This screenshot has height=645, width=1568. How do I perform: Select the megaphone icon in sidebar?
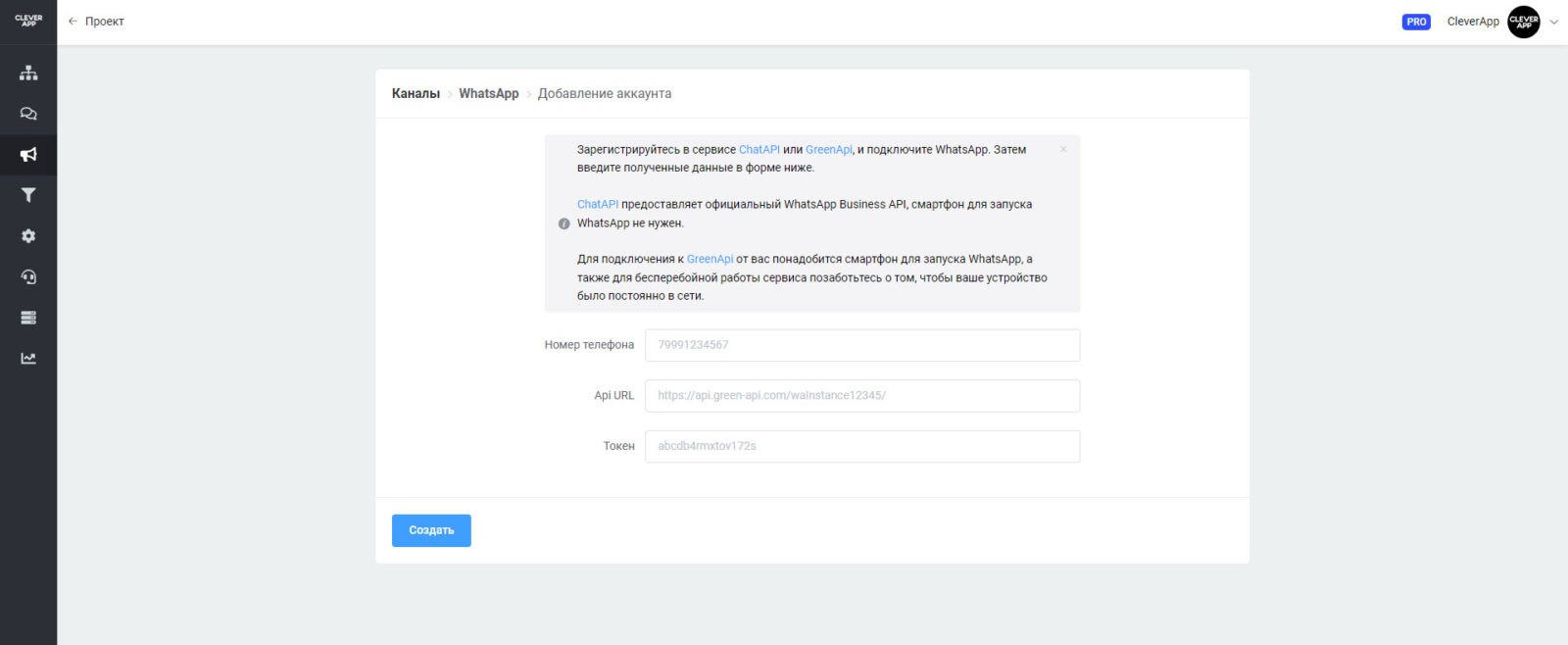[28, 155]
